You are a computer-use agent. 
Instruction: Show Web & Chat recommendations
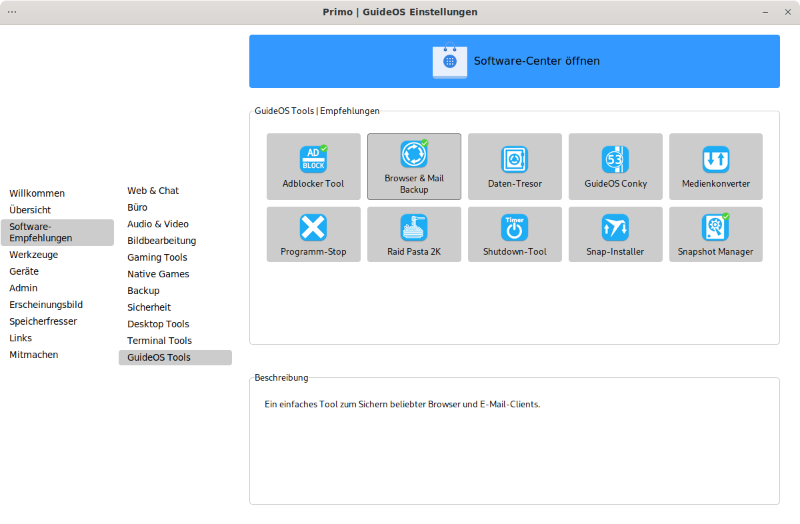click(x=153, y=190)
